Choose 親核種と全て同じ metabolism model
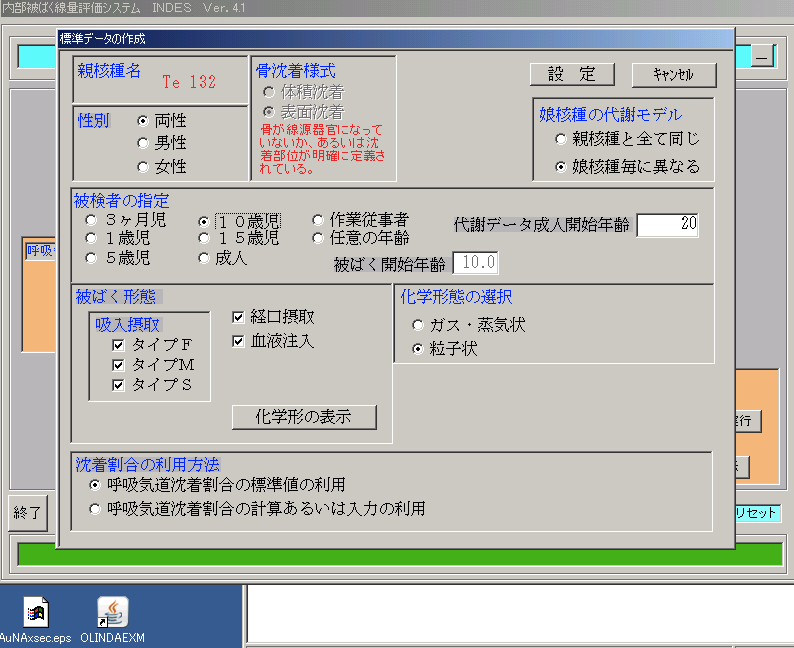 click(561, 139)
